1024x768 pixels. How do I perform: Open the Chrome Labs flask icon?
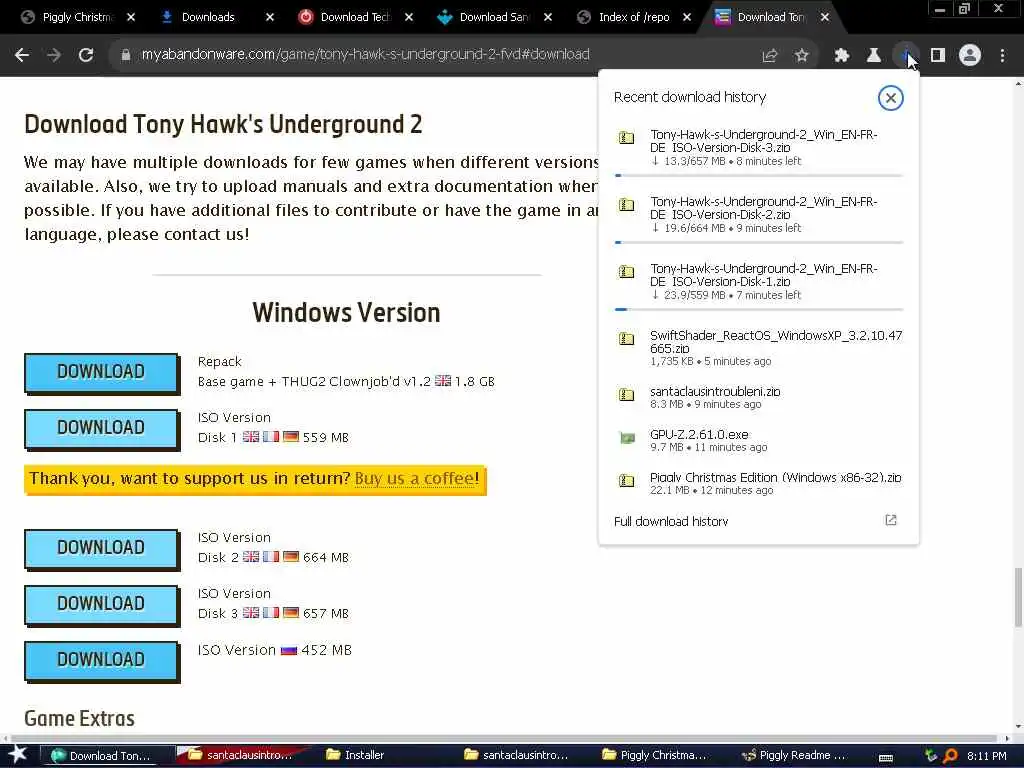874,56
